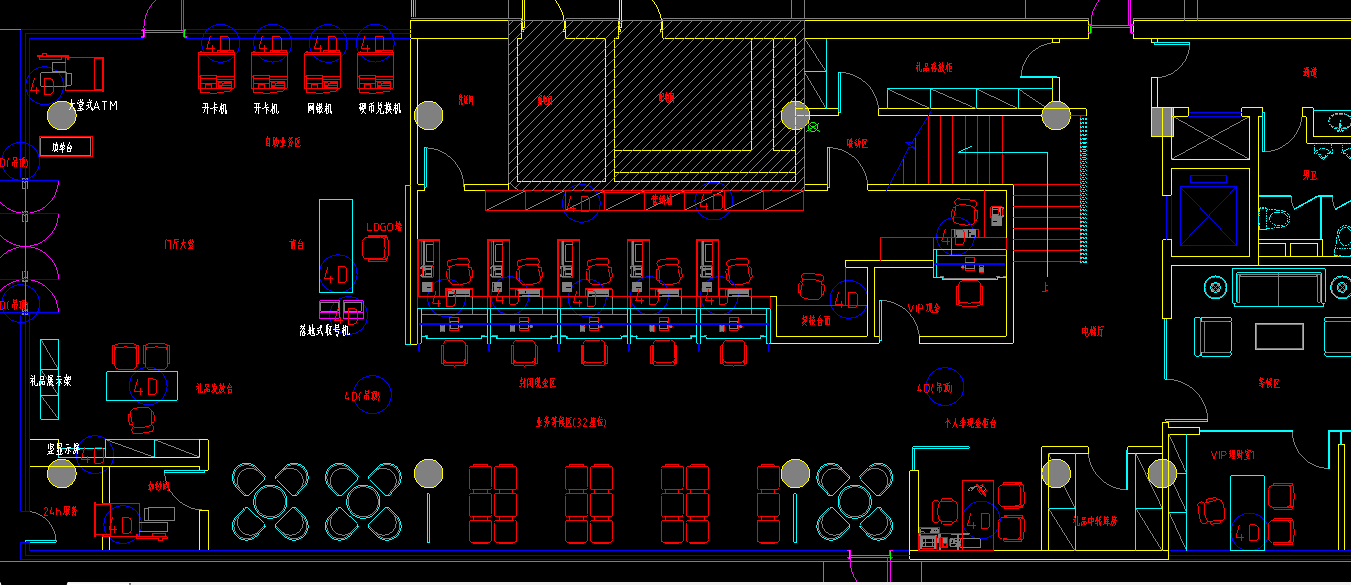Image resolution: width=1351 pixels, height=585 pixels.
Task: Select the 封闭现金区 label
Action: click(x=537, y=382)
